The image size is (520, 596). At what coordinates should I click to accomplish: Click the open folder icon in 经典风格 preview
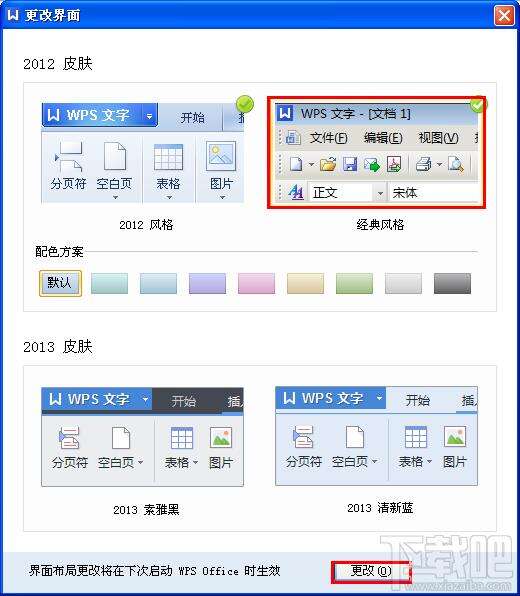point(328,165)
